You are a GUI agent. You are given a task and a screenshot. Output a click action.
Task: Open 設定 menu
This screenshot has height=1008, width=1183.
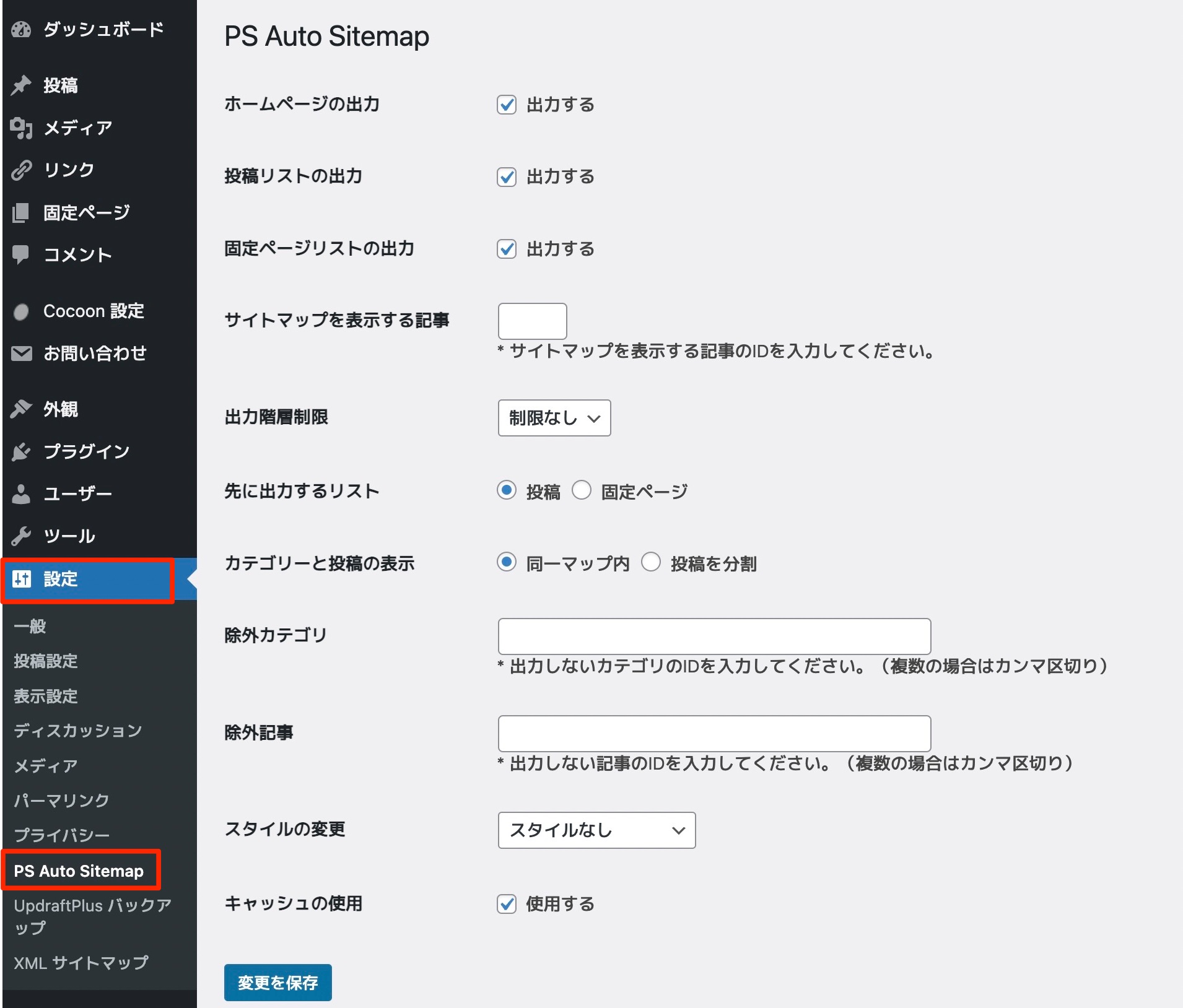(99, 579)
